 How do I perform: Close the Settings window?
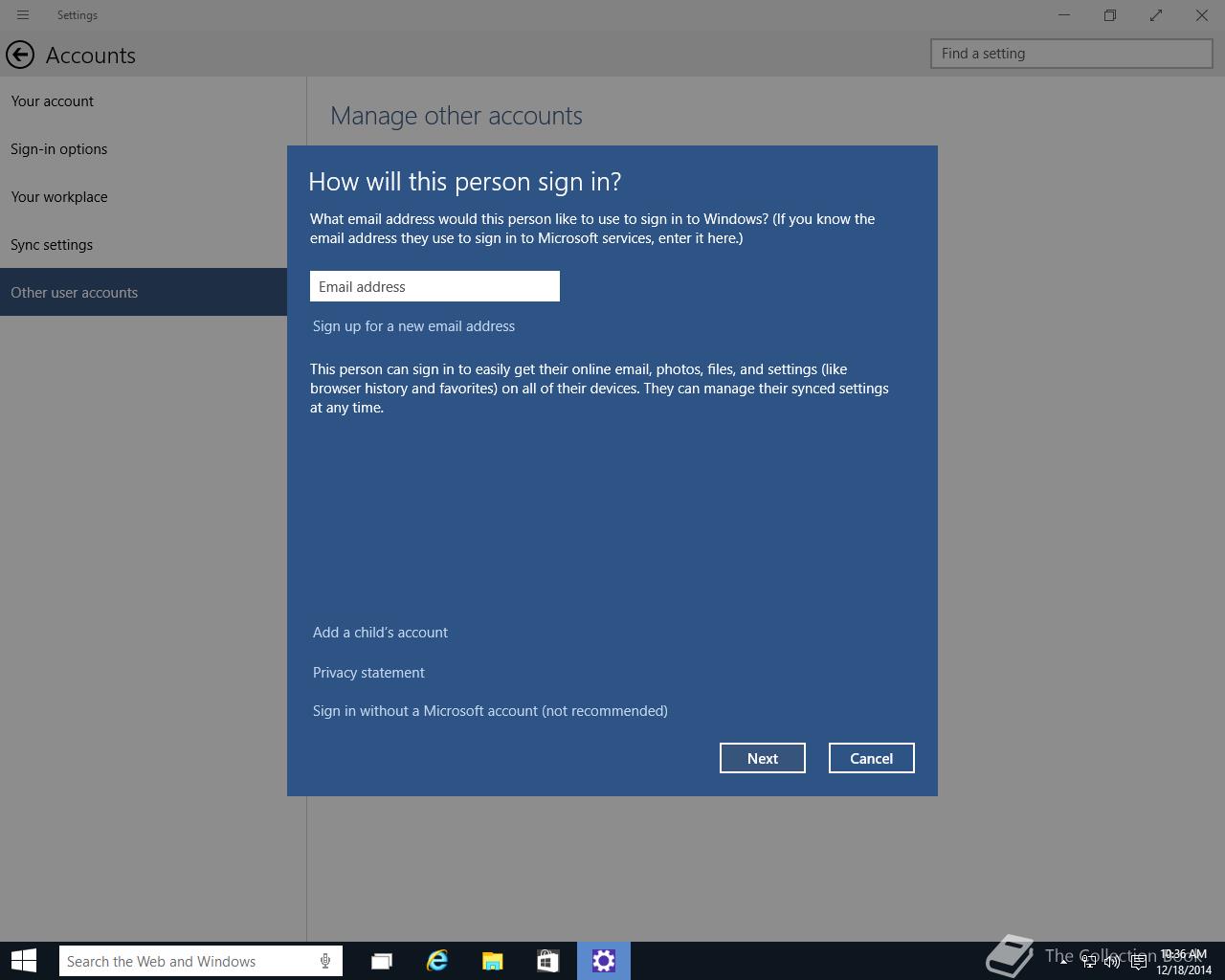coord(1202,15)
